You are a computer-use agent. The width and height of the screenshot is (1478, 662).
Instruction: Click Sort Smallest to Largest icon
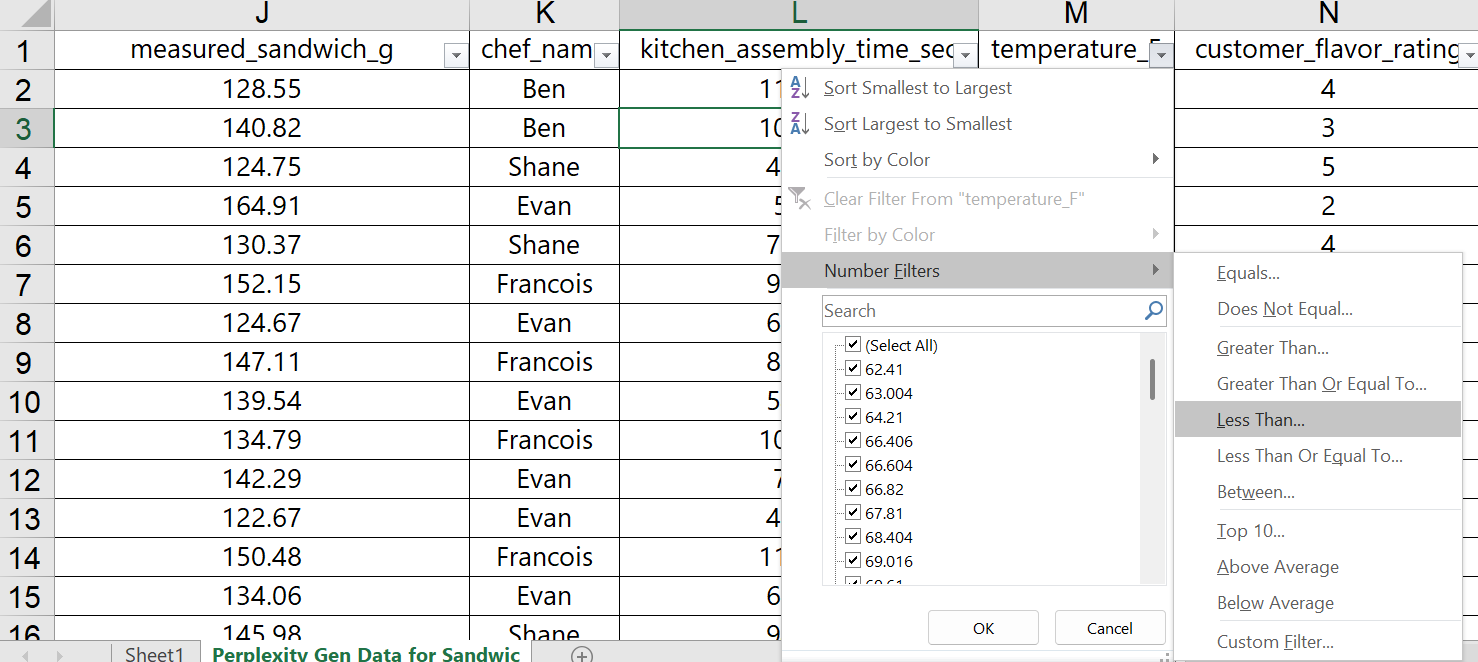pos(800,88)
